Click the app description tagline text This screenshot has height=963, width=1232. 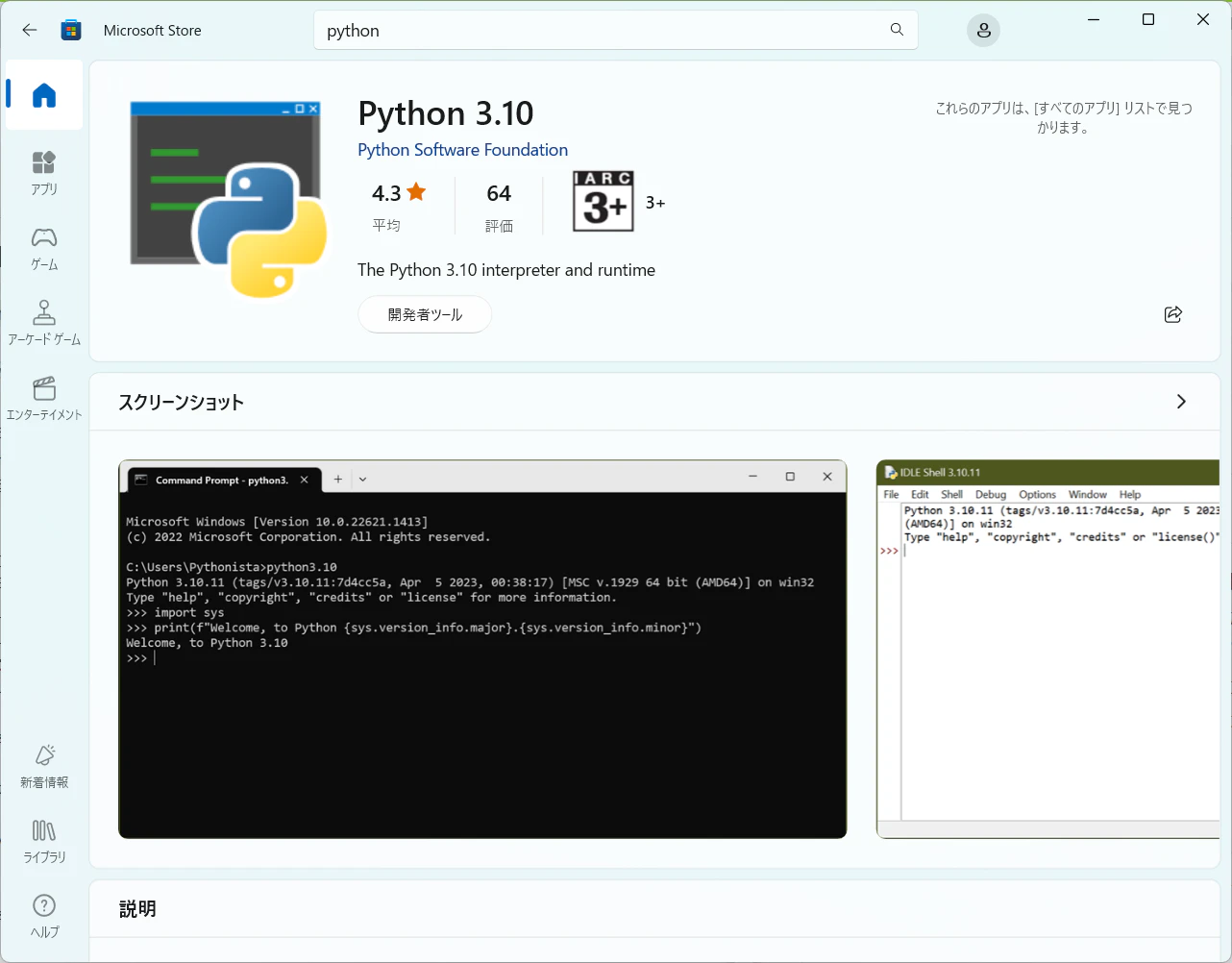506,270
